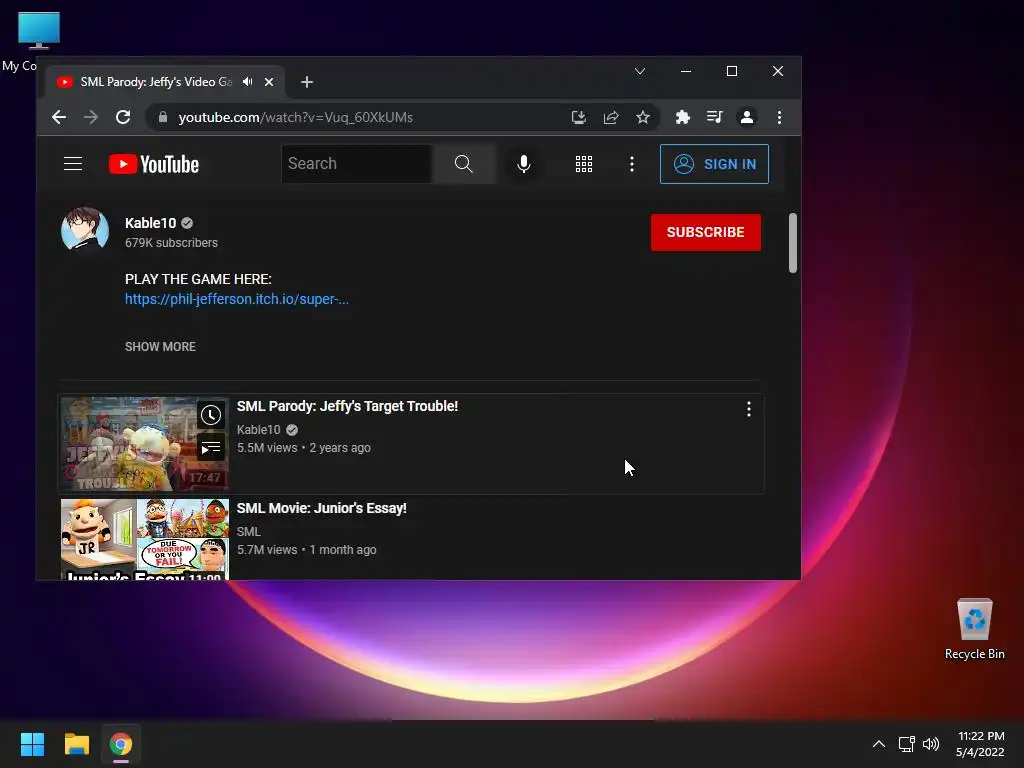Open Chrome three-dot menu
Image resolution: width=1024 pixels, height=768 pixels.
[779, 118]
